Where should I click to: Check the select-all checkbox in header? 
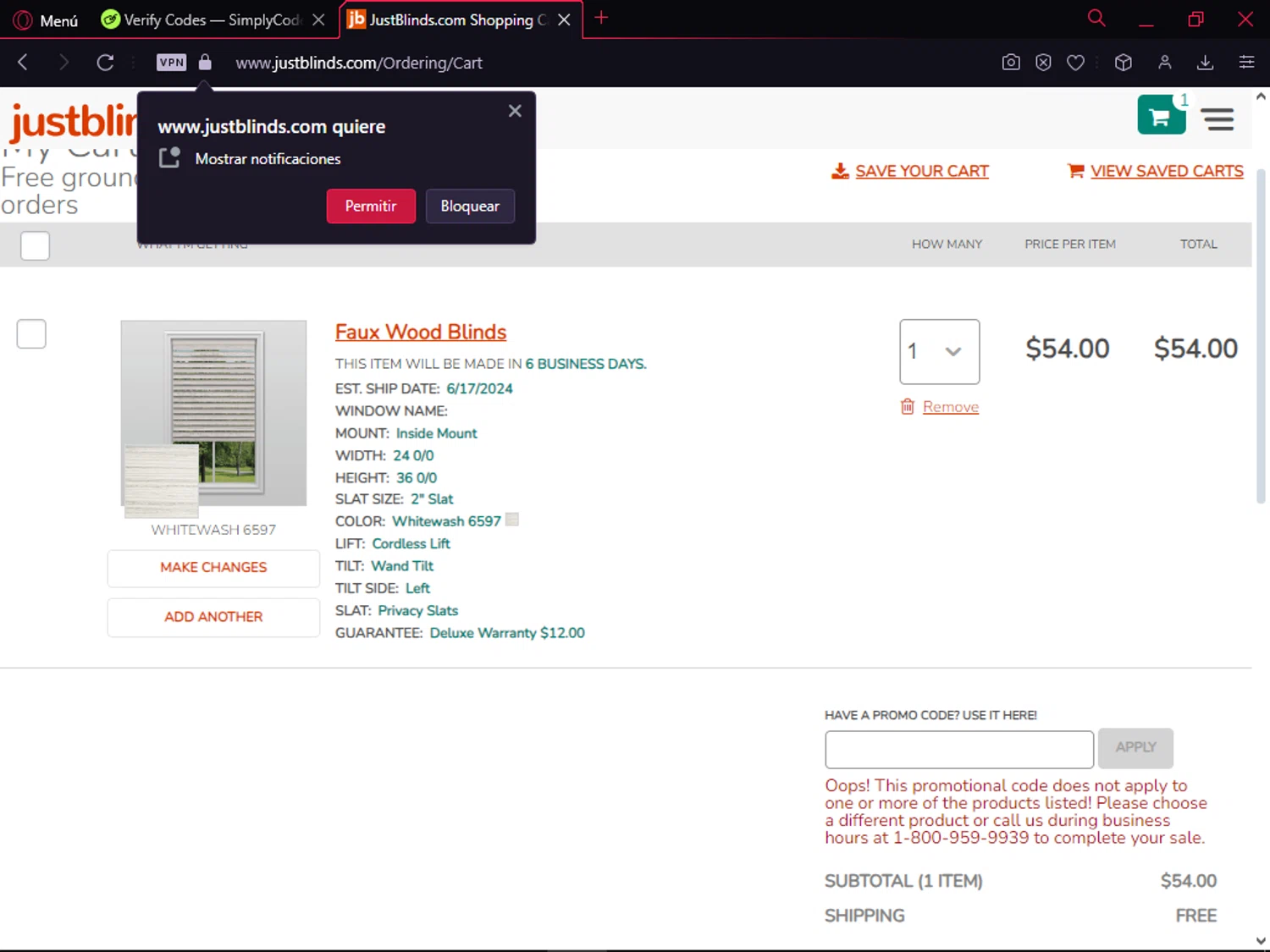(x=35, y=245)
